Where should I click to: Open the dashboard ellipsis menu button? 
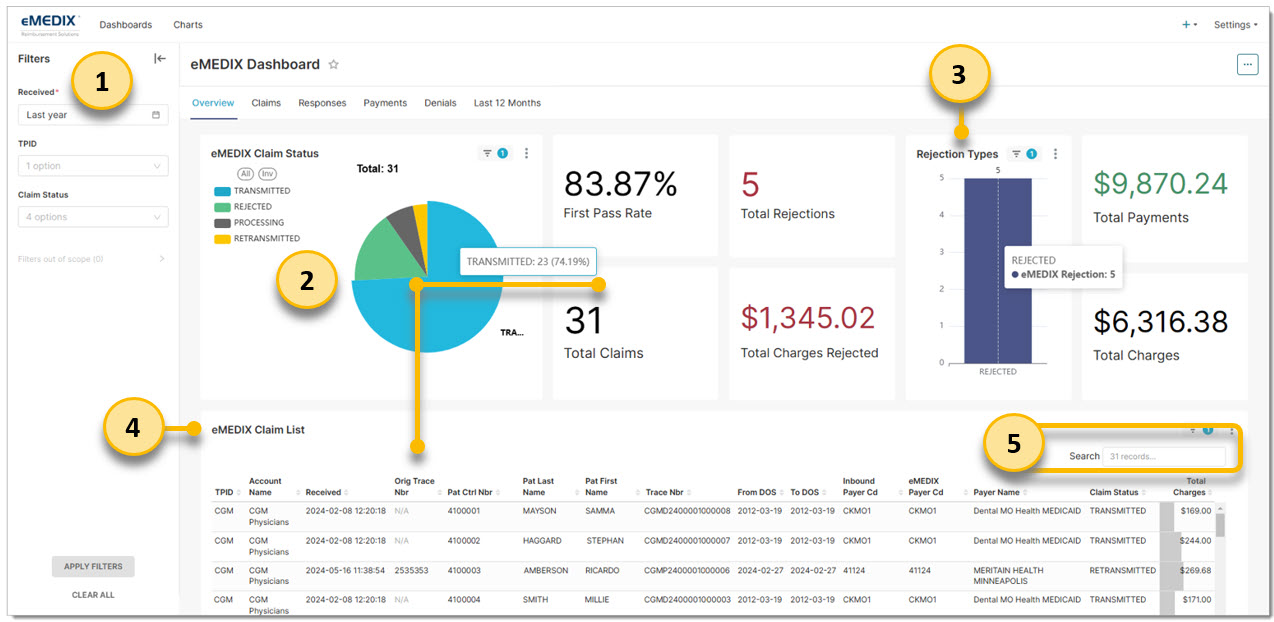1247,64
